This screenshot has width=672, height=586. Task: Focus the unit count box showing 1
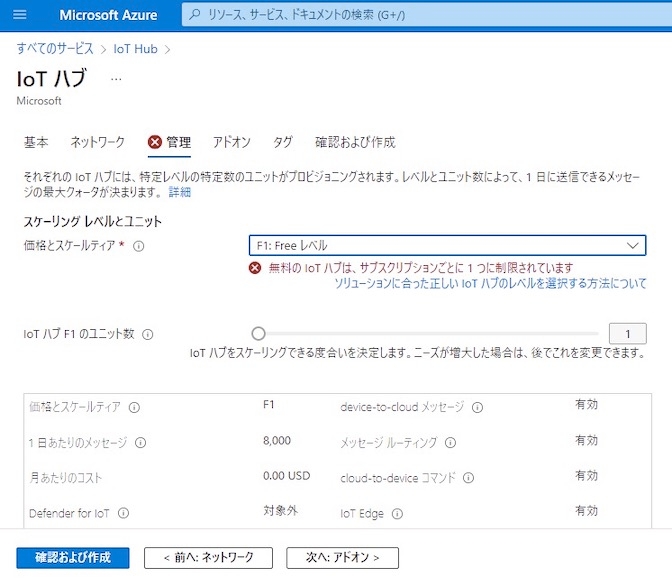(x=627, y=334)
